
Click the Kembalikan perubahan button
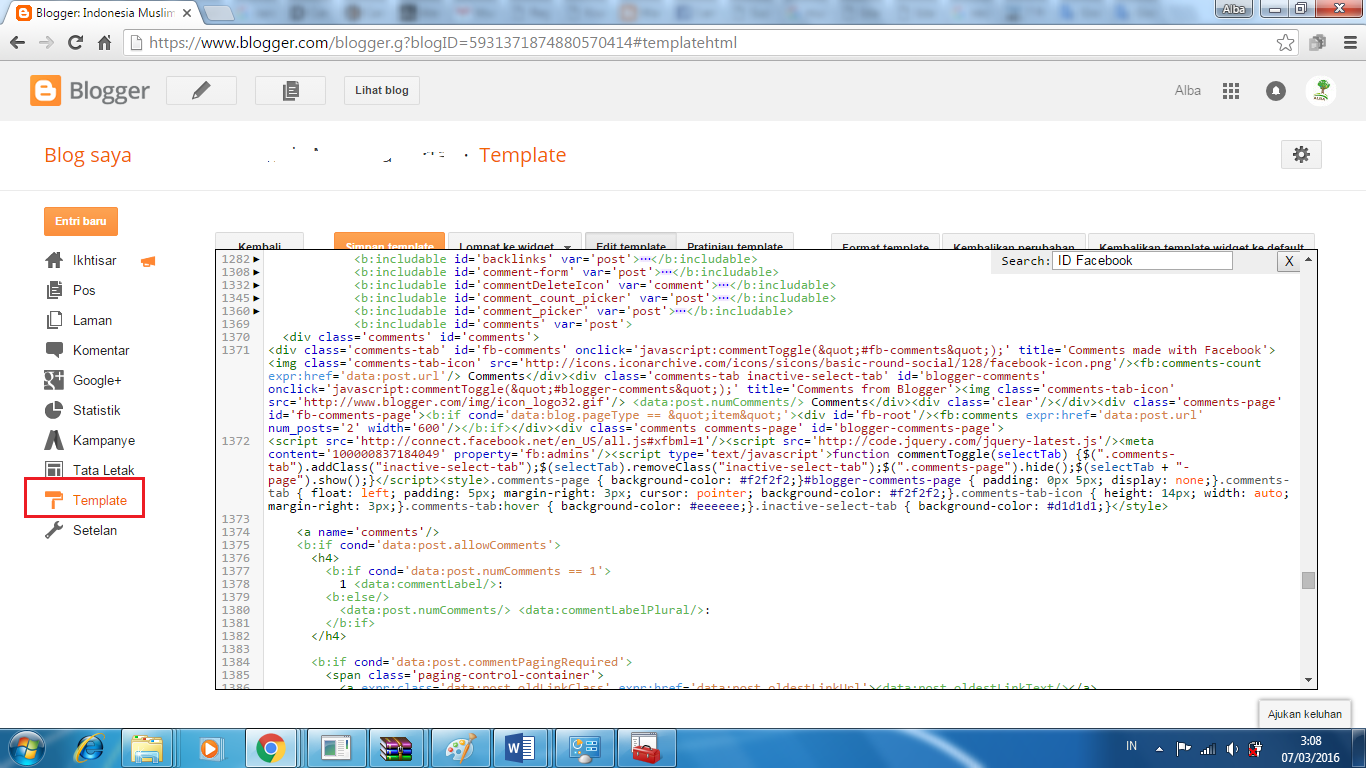(x=1013, y=243)
